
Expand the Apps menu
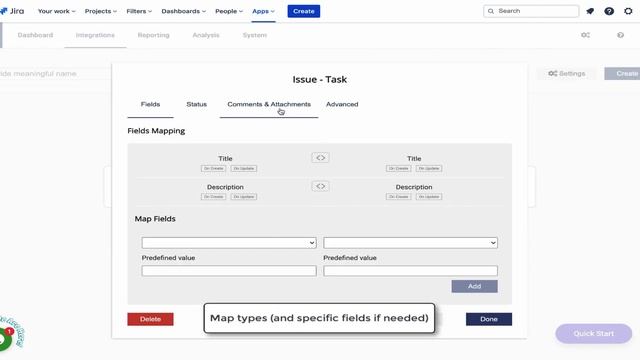(263, 11)
